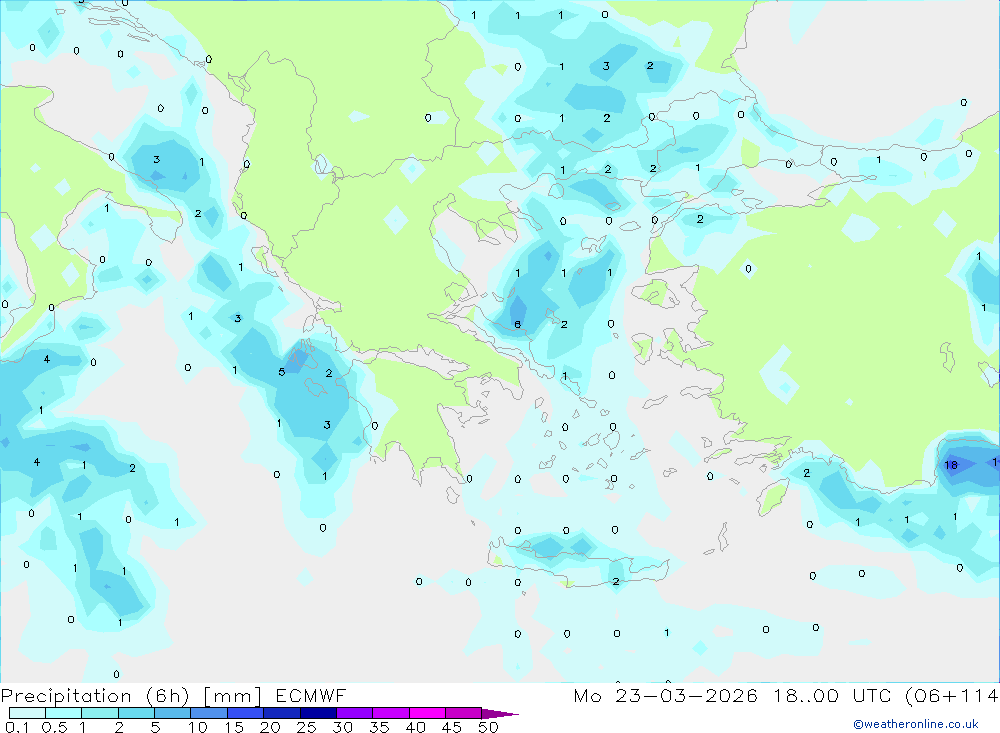Image resolution: width=1000 pixels, height=733 pixels.
Task: Select the 5–10 mm legend color swatch
Action: click(172, 713)
